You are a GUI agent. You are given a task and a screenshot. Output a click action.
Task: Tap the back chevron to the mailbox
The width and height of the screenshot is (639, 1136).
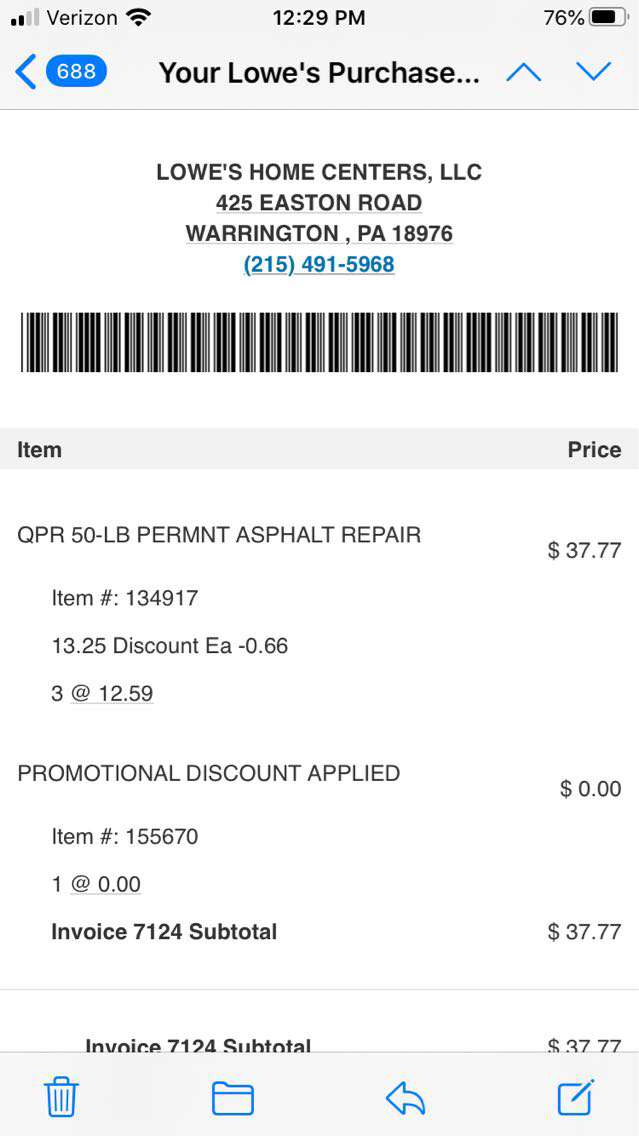[x=26, y=72]
